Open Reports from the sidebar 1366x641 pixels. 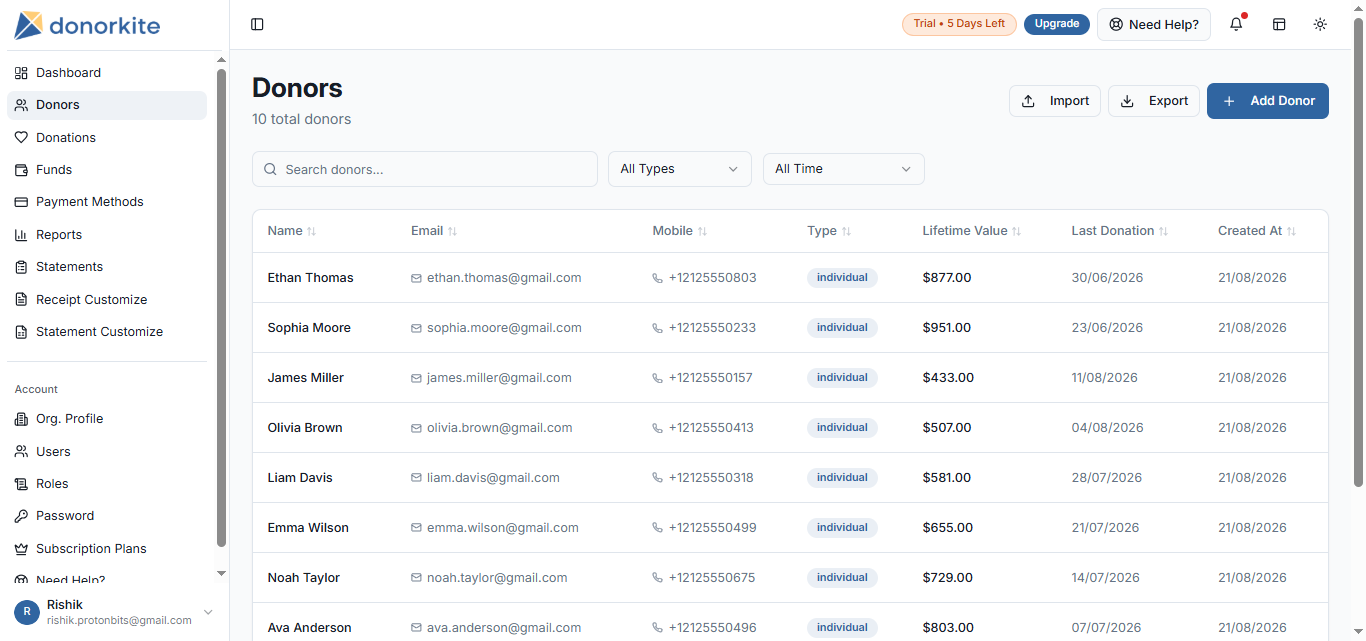pyautogui.click(x=107, y=235)
